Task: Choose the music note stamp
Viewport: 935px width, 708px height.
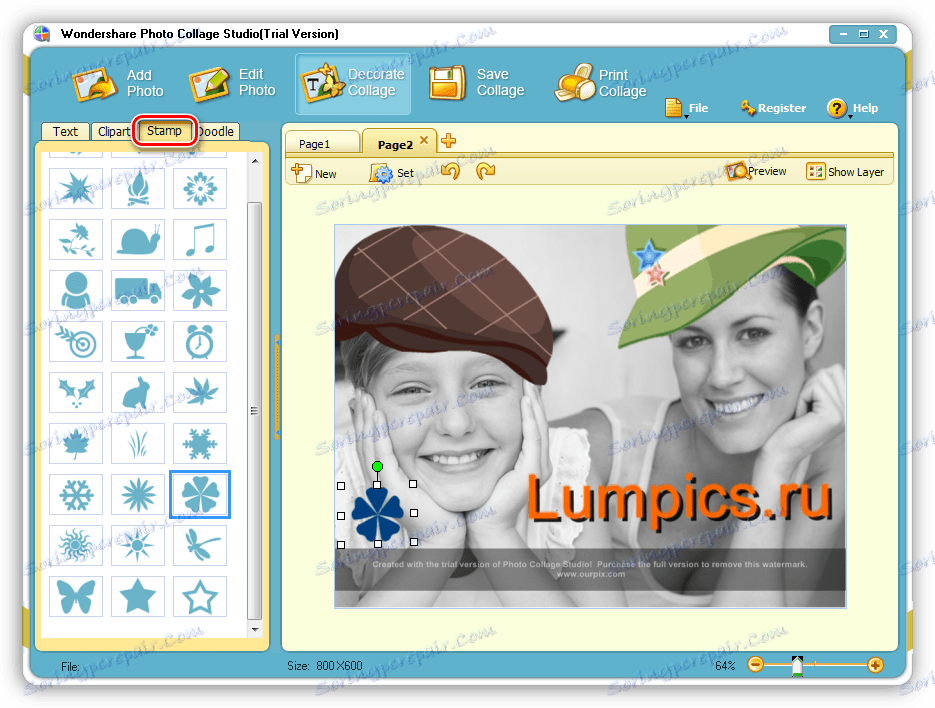Action: pos(200,239)
